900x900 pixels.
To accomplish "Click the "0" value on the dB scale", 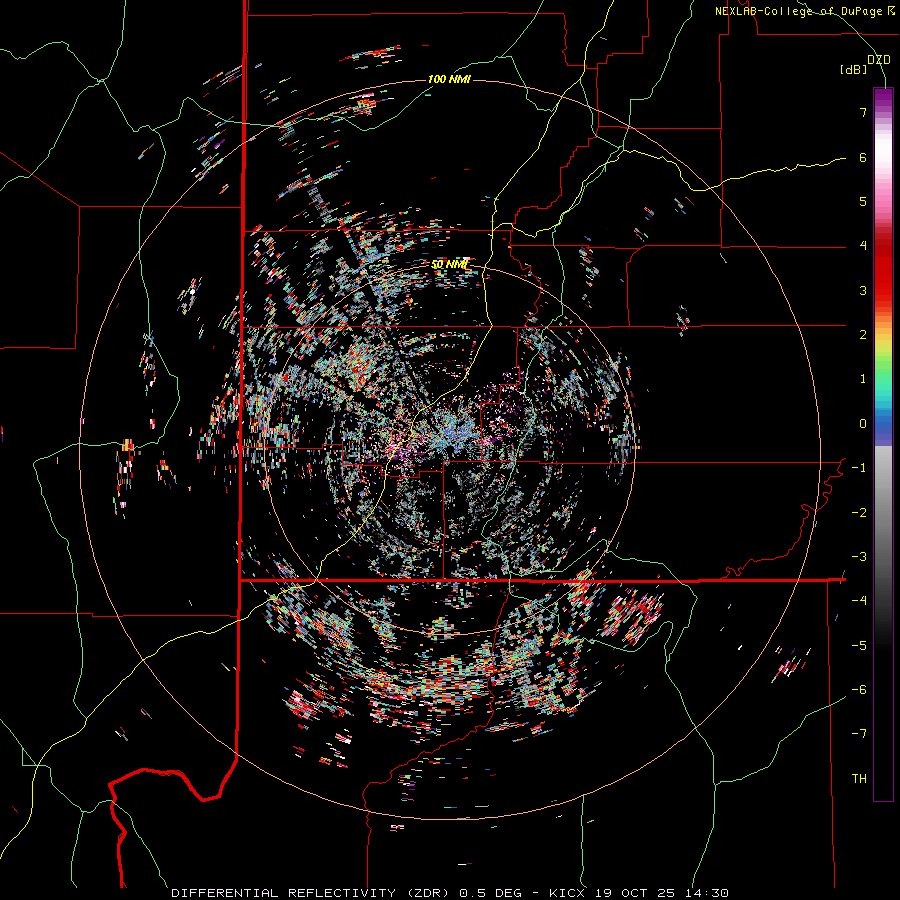I will (863, 424).
